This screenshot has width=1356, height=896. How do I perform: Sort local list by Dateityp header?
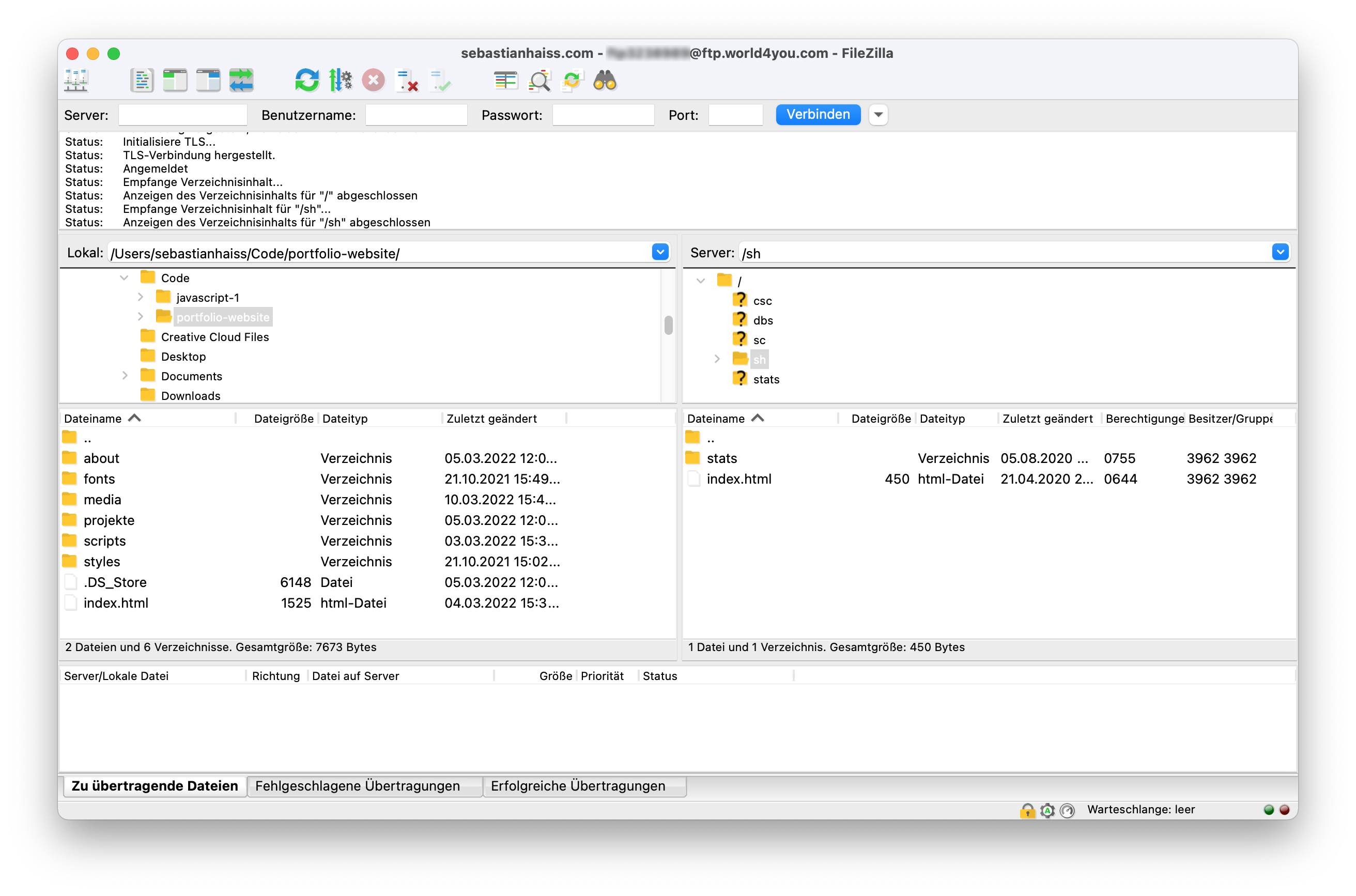380,418
